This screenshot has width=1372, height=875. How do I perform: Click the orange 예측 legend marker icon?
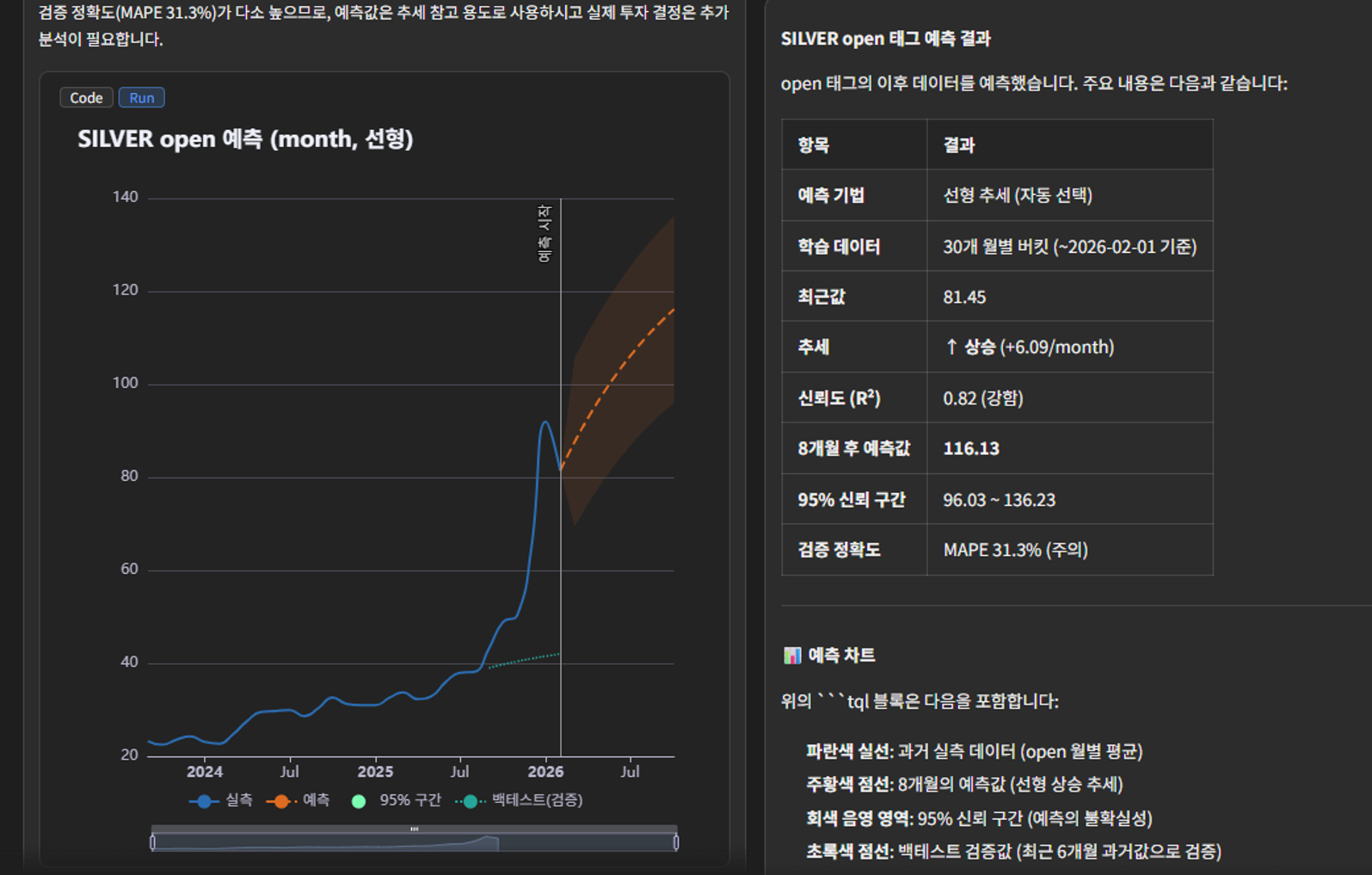(x=281, y=801)
